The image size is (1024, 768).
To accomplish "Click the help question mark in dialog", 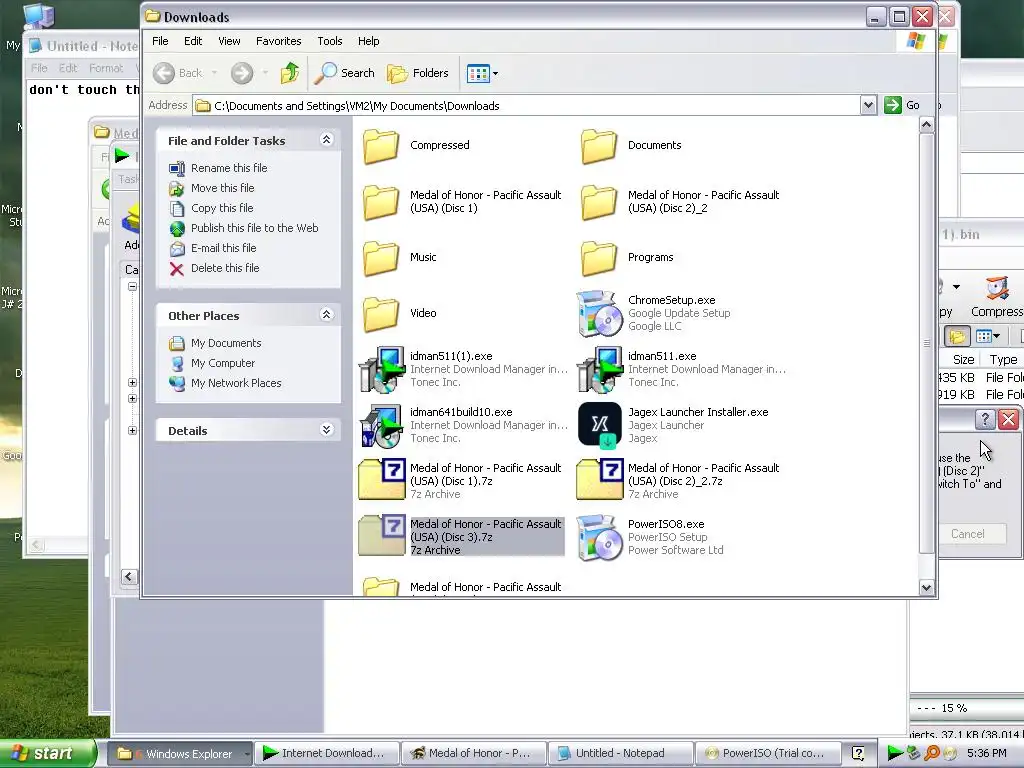I will tap(985, 419).
